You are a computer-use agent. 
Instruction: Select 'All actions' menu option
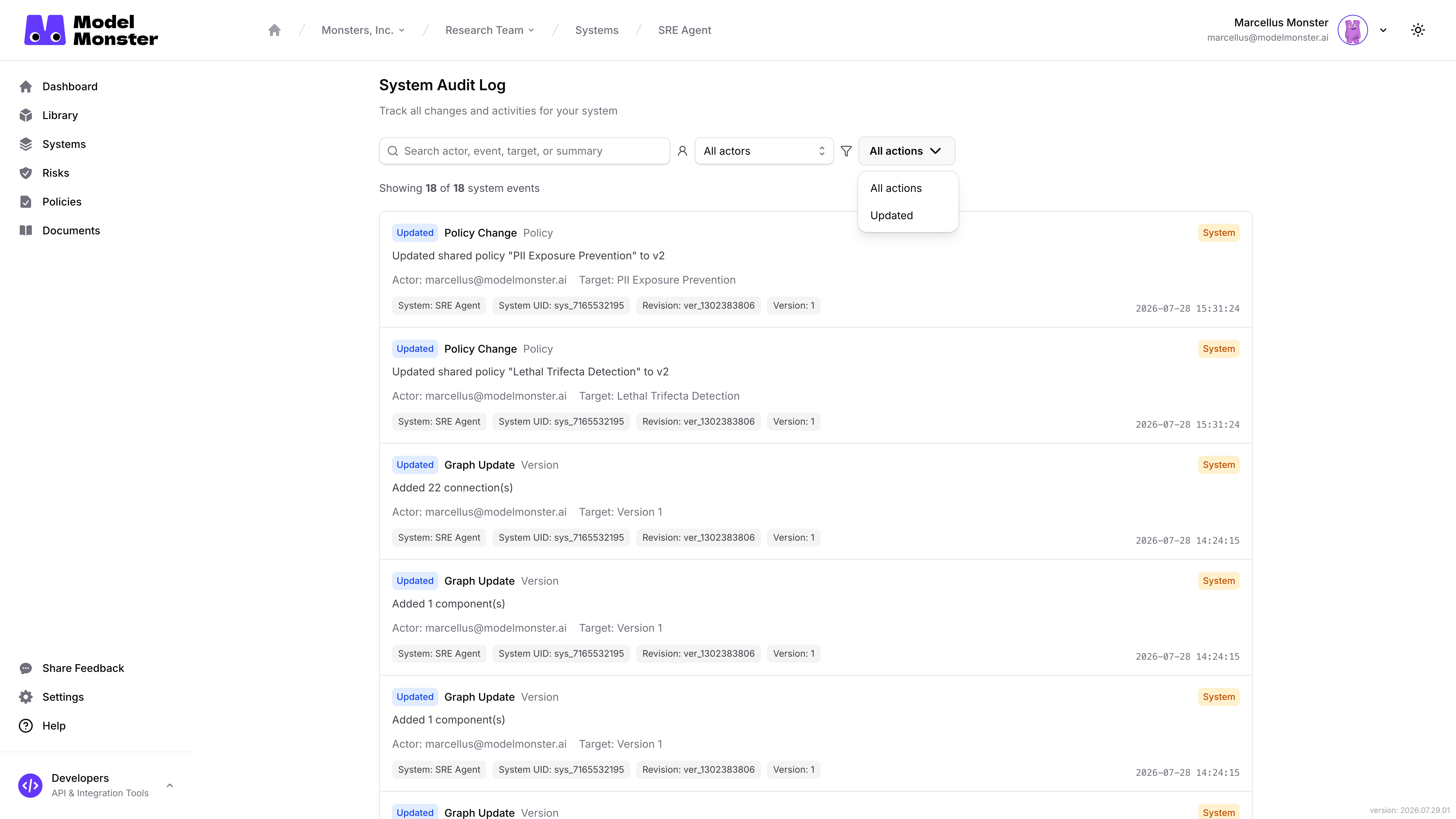tap(908, 188)
